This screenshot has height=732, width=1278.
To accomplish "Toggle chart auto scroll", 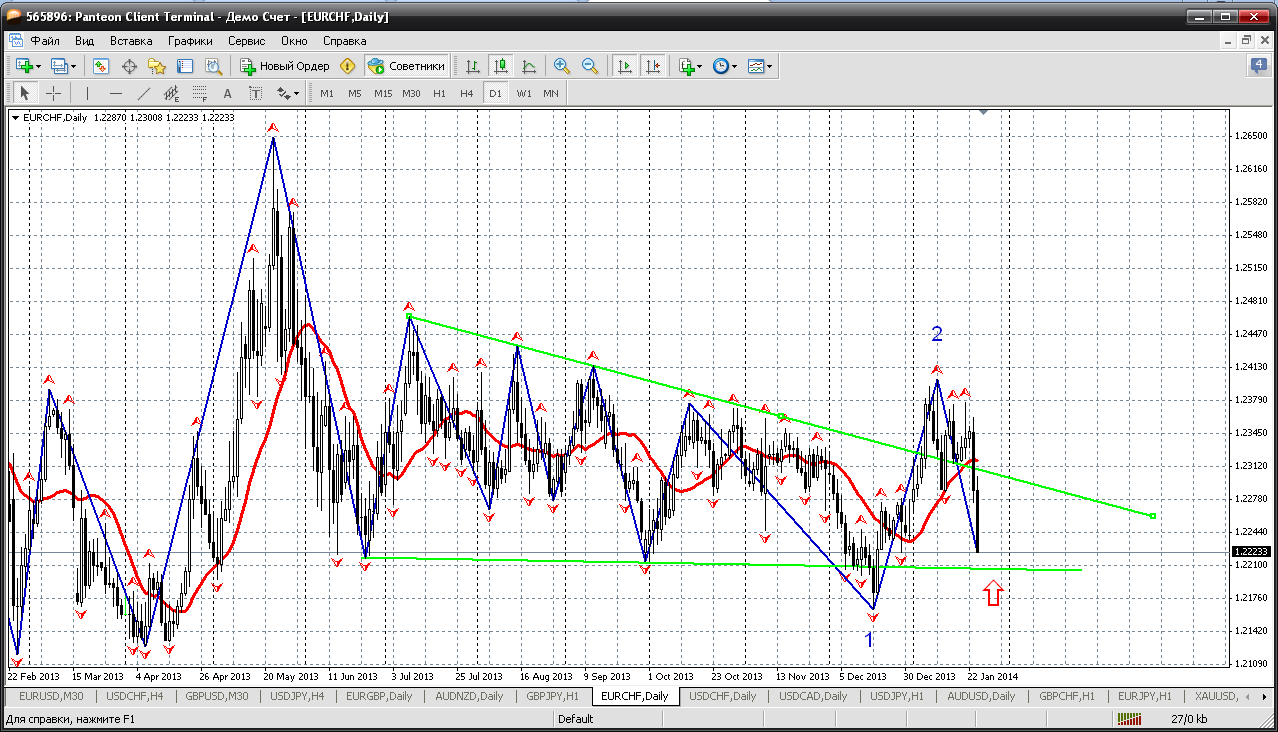I will click(x=625, y=66).
